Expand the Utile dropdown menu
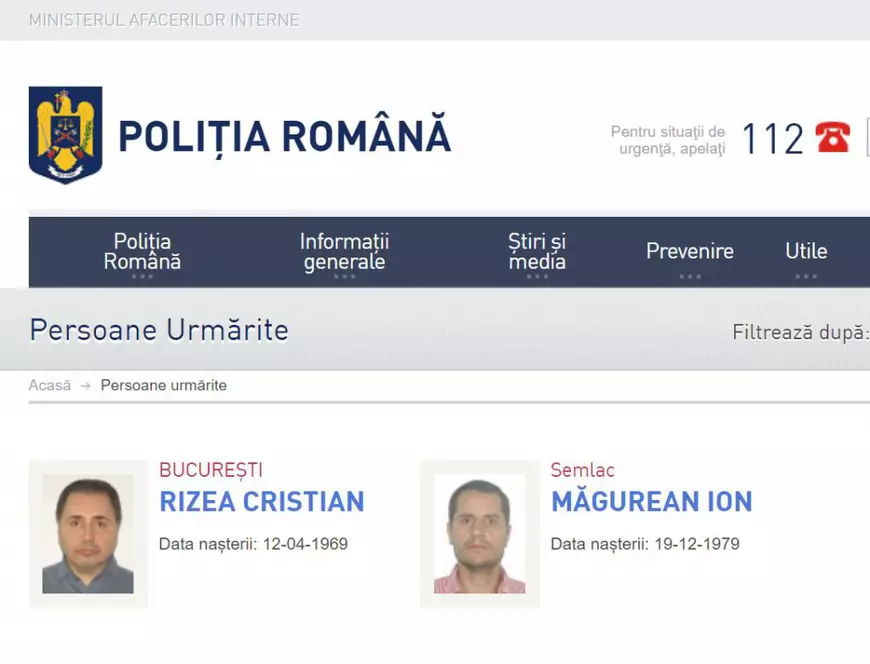This screenshot has height=664, width=870. tap(805, 251)
